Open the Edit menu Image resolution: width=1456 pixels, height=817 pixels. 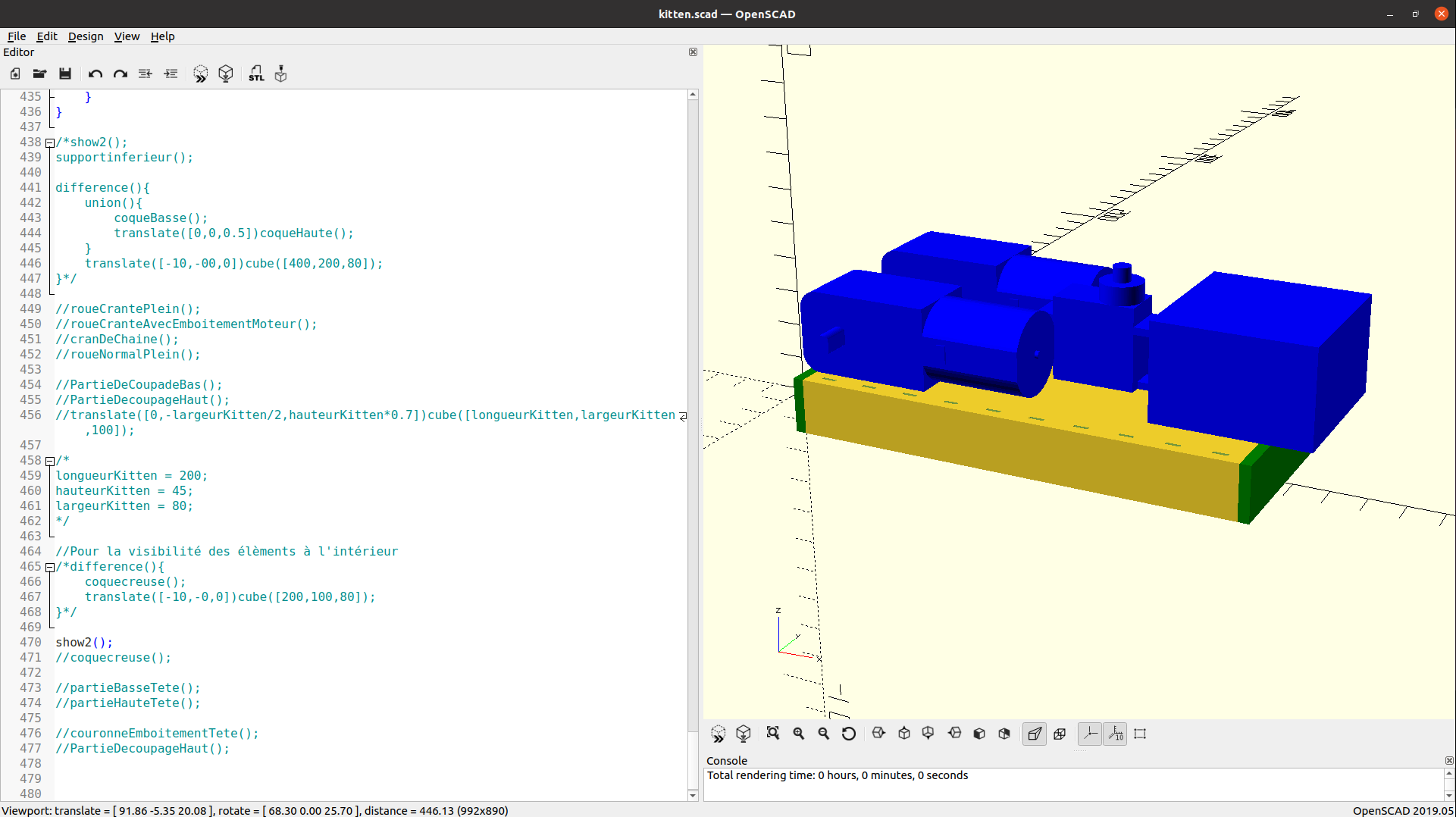point(47,36)
